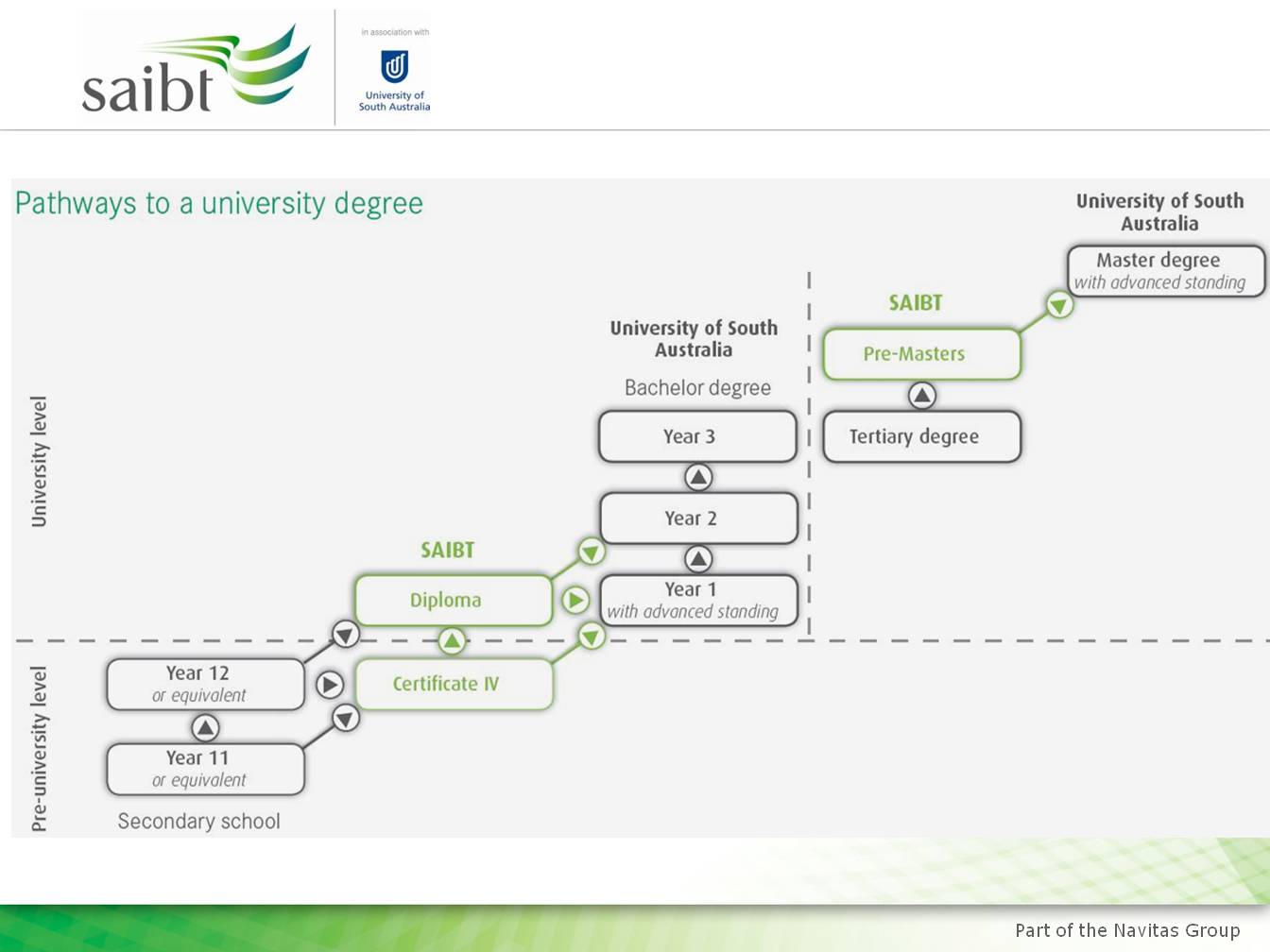Click the 'in association with' text
The image size is (1270, 952).
click(395, 32)
